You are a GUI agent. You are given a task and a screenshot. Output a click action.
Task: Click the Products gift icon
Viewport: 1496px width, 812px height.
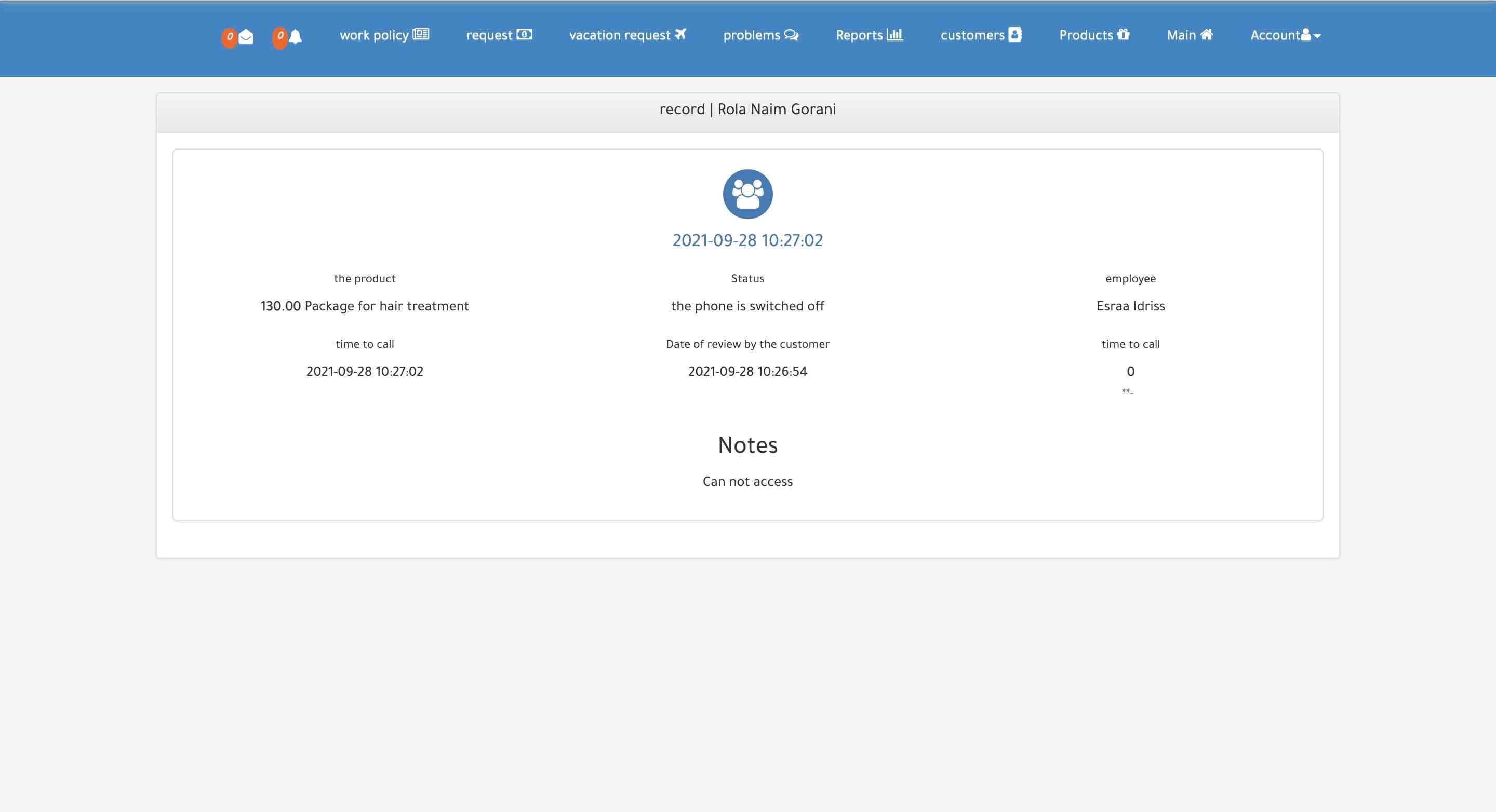tap(1123, 34)
